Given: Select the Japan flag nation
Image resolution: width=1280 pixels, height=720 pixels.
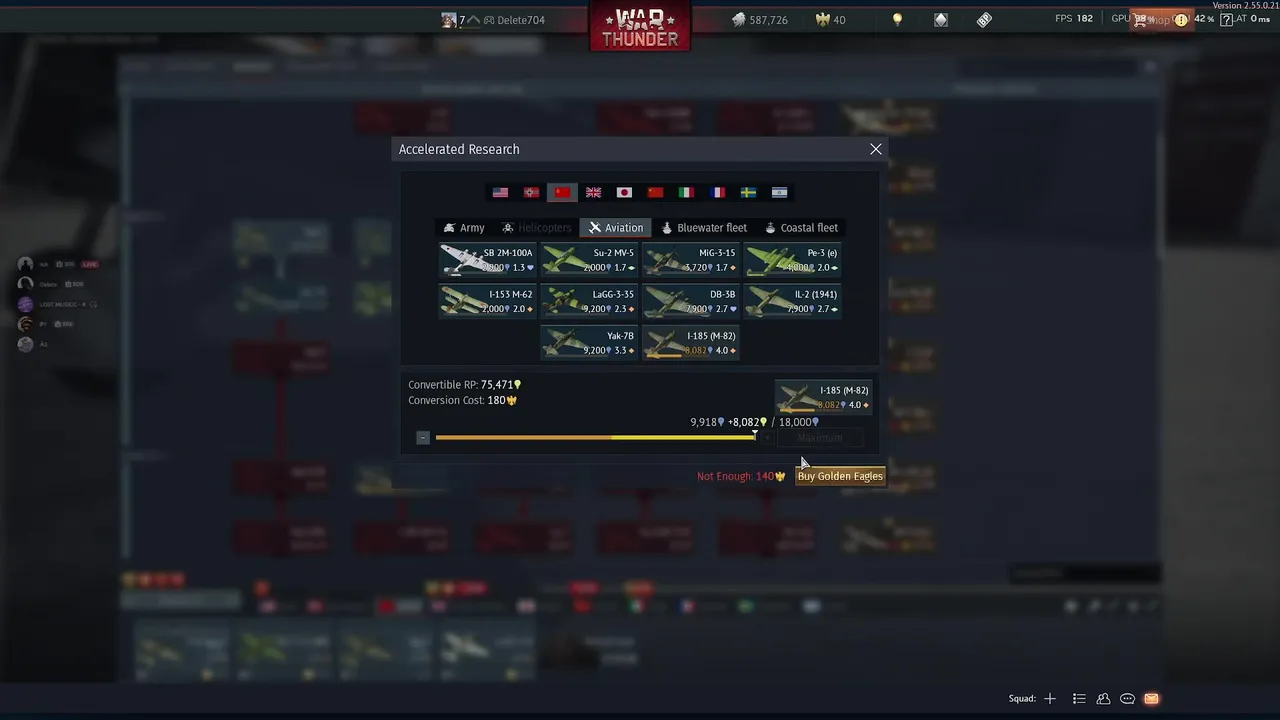Looking at the screenshot, I should (625, 192).
